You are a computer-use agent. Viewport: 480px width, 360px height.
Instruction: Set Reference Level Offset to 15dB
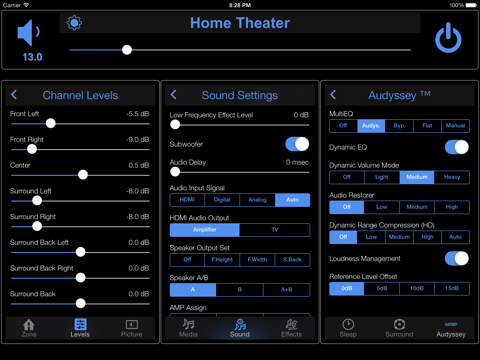pyautogui.click(x=452, y=288)
